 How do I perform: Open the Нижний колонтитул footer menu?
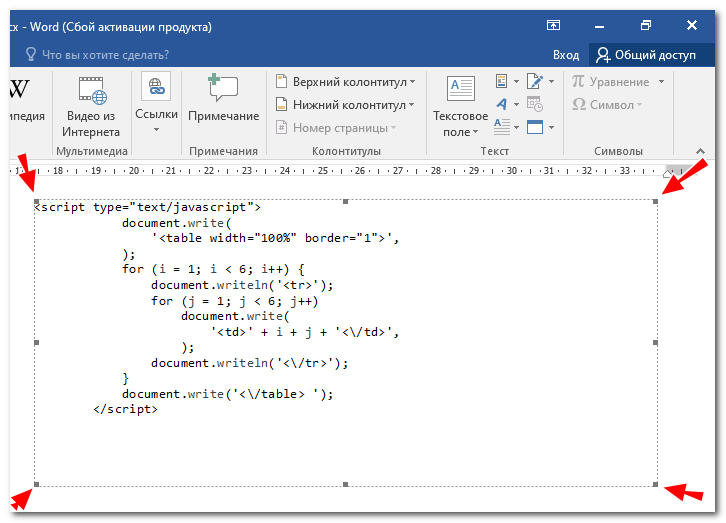point(345,105)
